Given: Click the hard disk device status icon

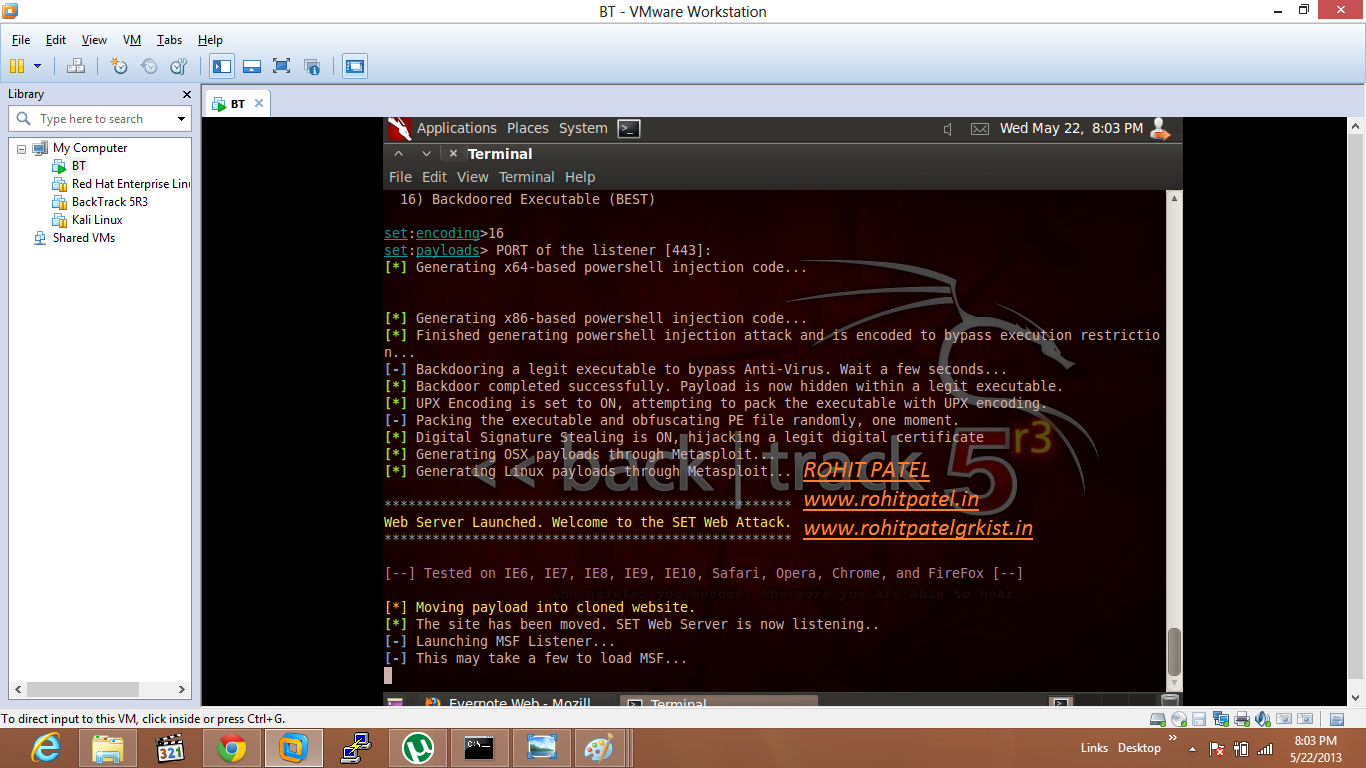Looking at the screenshot, I should click(1157, 719).
